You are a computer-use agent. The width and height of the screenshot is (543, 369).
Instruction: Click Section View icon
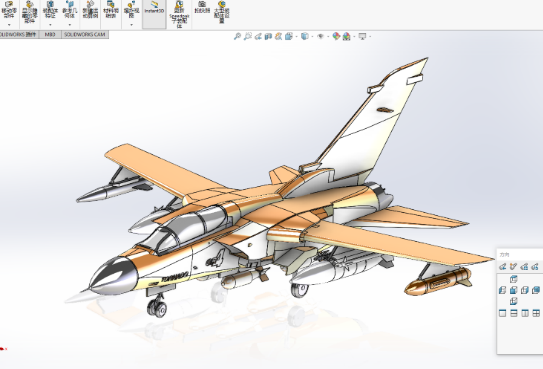point(268,36)
